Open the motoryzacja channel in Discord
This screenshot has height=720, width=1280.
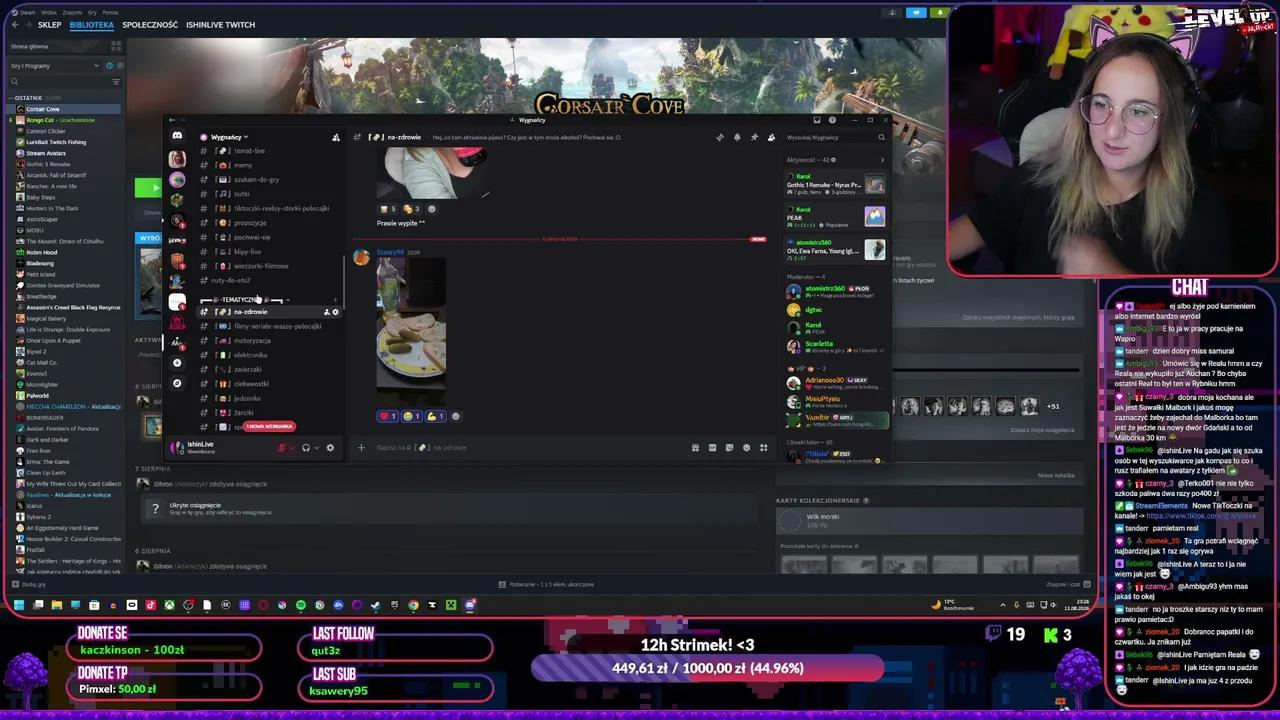tap(252, 341)
